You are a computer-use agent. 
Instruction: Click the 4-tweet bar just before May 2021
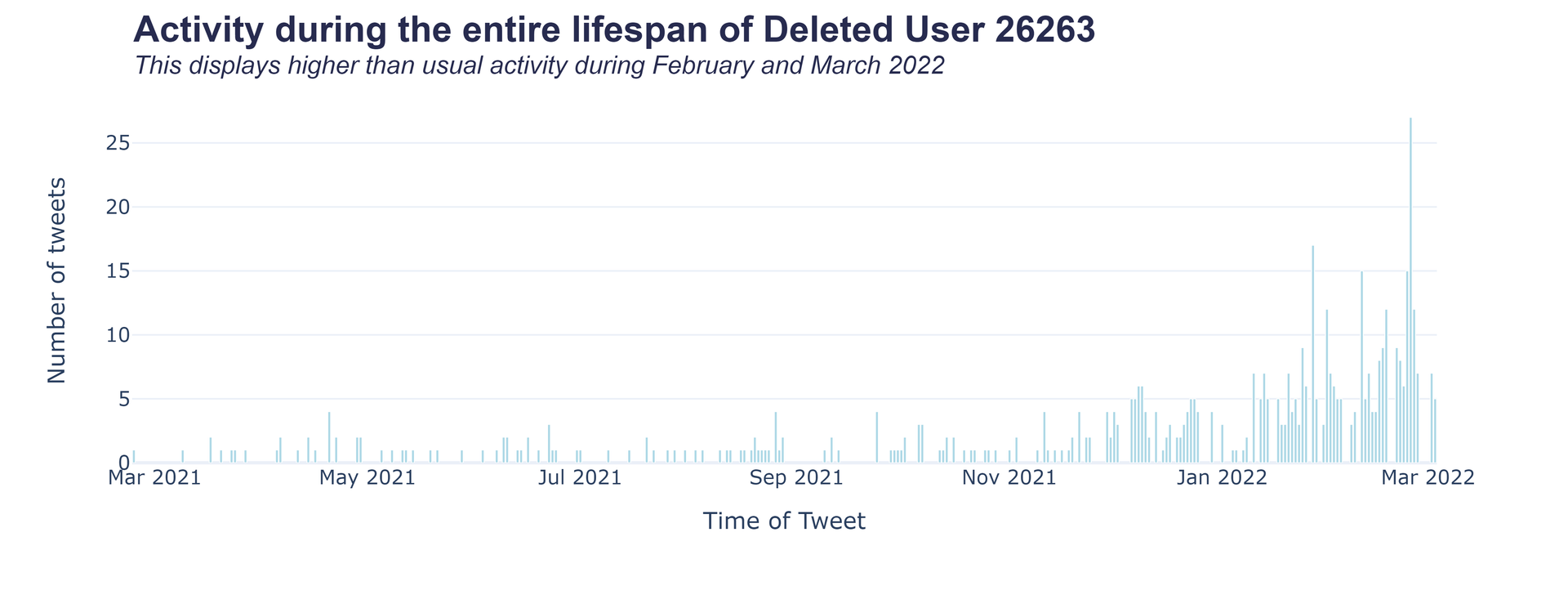[329, 437]
